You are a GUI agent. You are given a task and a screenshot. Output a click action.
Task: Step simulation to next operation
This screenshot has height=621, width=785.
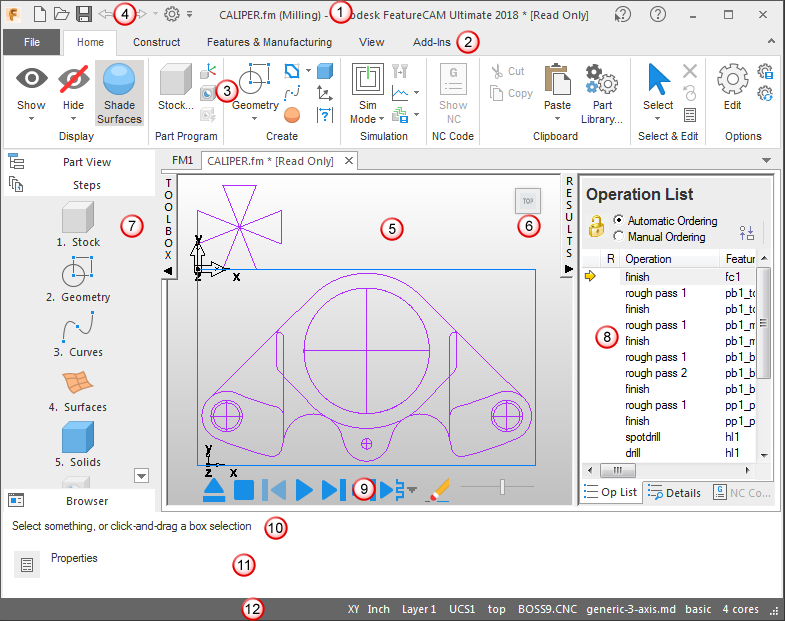click(333, 490)
